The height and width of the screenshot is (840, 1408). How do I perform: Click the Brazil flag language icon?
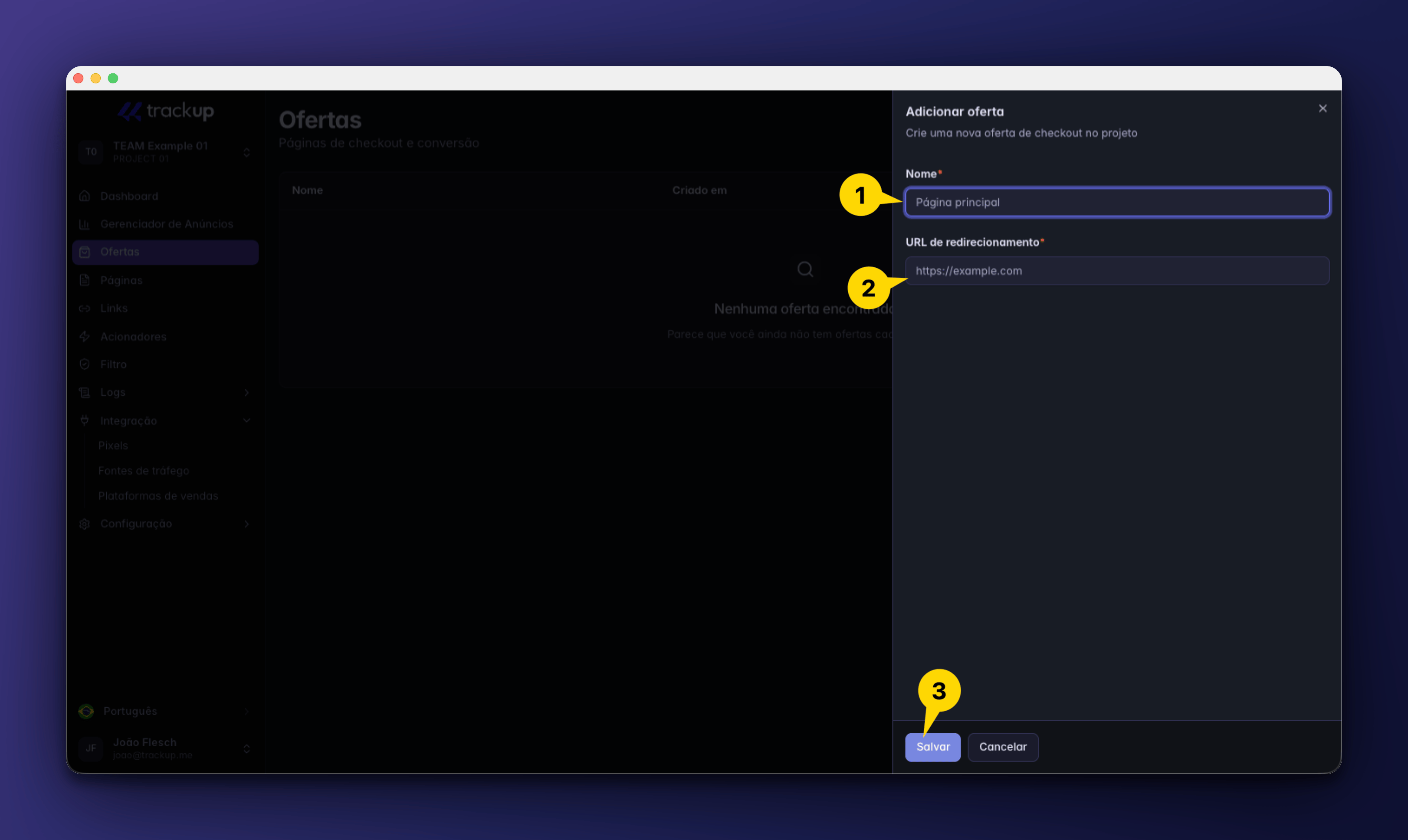86,711
